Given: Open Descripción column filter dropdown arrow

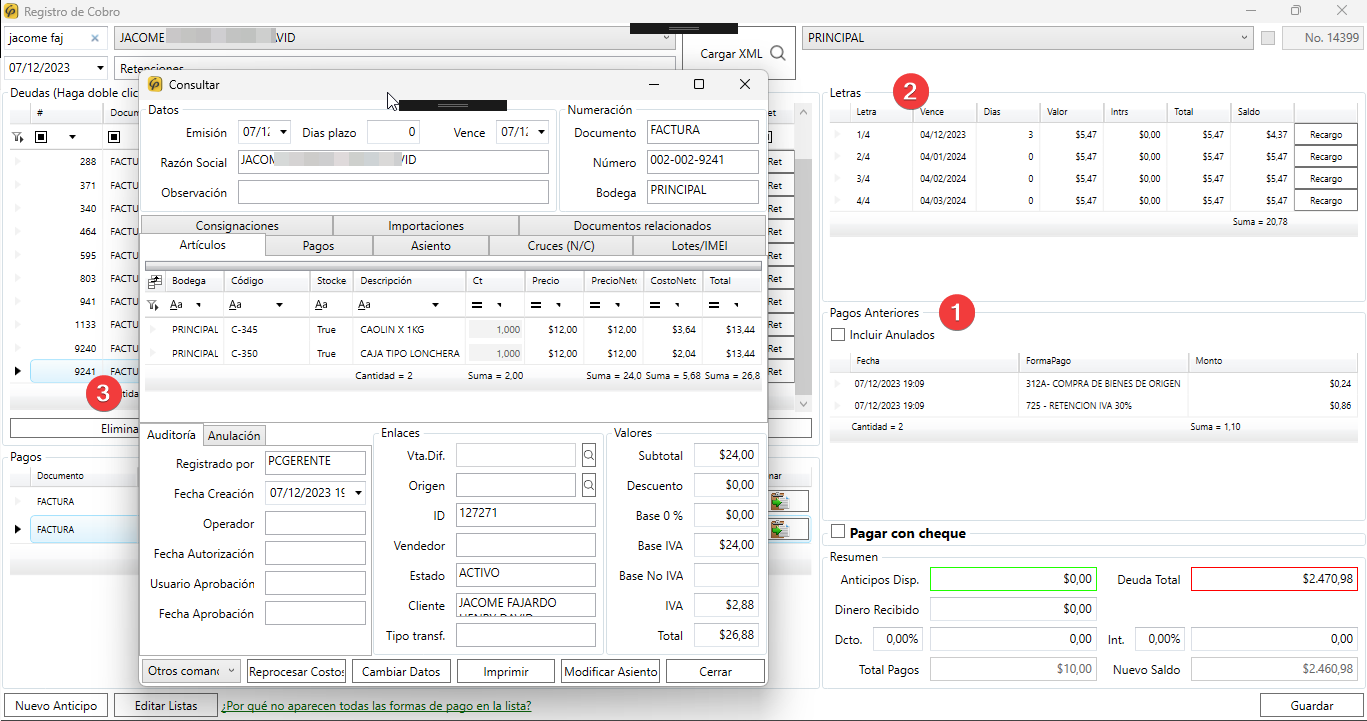Looking at the screenshot, I should point(436,304).
